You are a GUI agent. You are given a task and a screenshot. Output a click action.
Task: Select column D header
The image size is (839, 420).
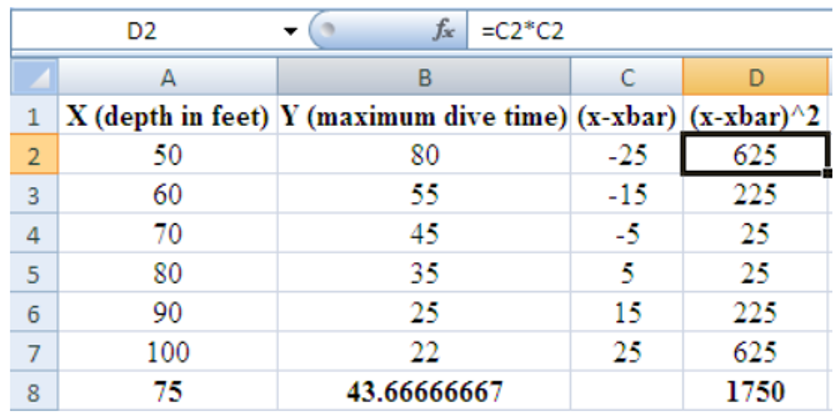click(x=755, y=77)
